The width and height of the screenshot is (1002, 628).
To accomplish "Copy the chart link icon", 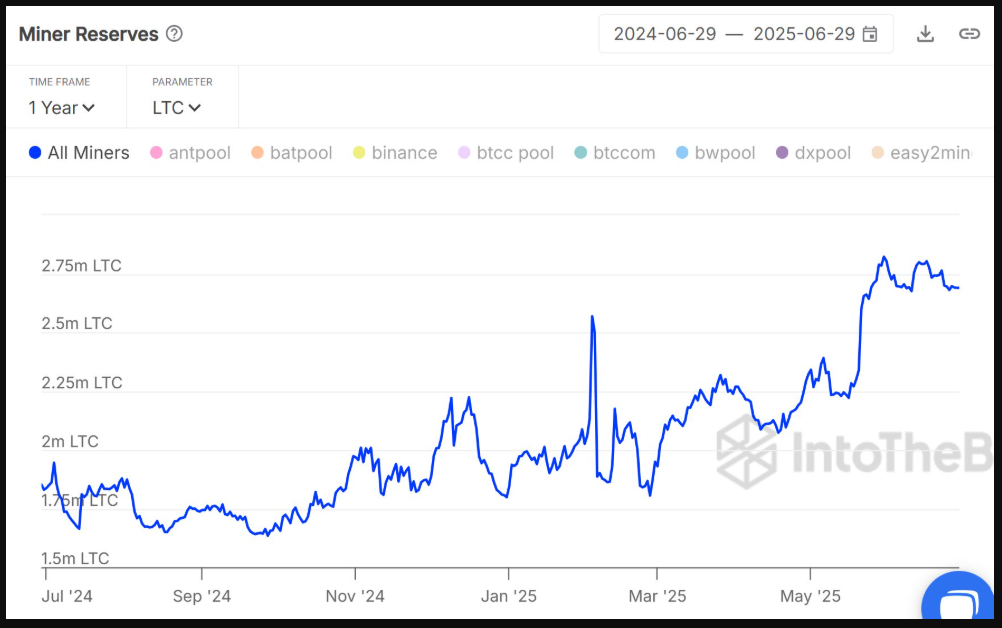I will click(969, 34).
